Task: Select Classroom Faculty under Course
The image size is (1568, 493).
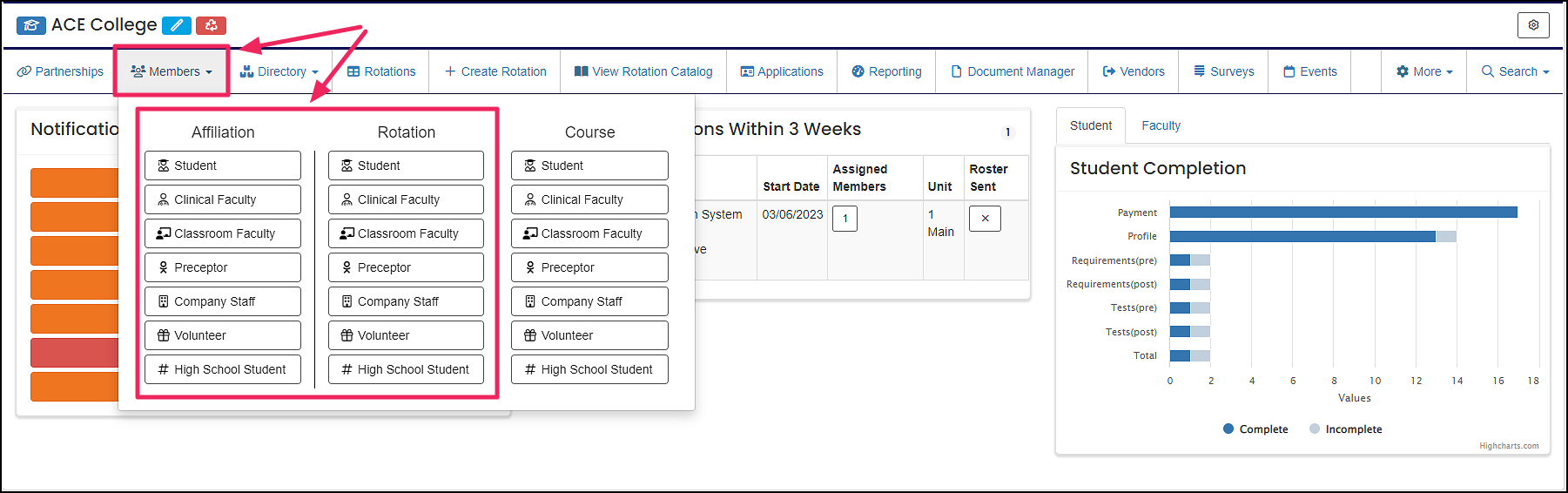Action: tap(589, 233)
